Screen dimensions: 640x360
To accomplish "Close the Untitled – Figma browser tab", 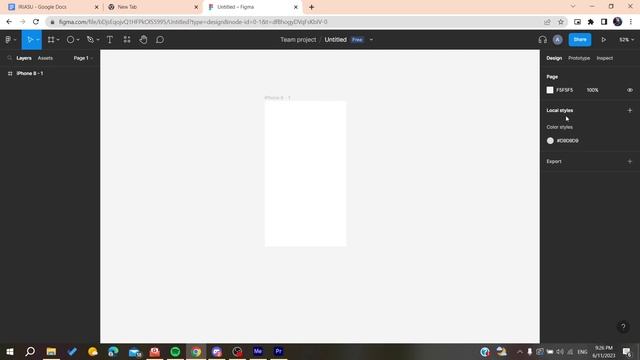I will (296, 7).
